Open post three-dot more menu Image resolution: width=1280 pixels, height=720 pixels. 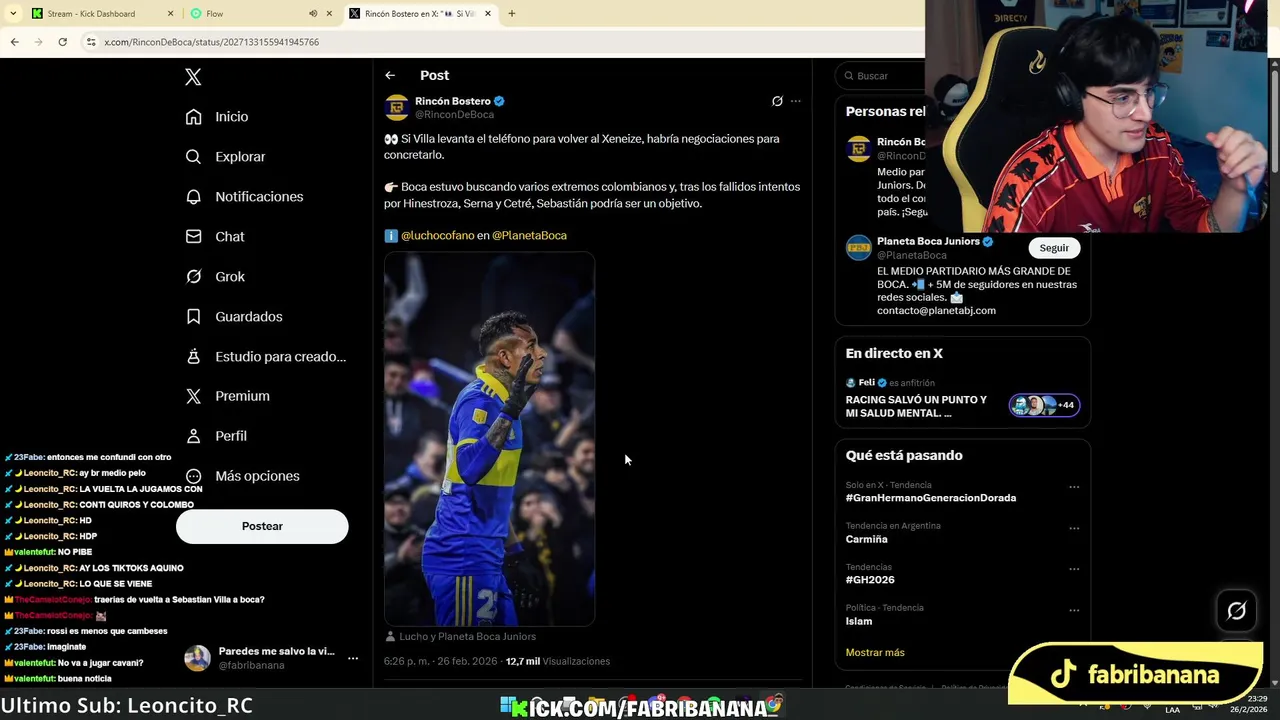(x=796, y=101)
